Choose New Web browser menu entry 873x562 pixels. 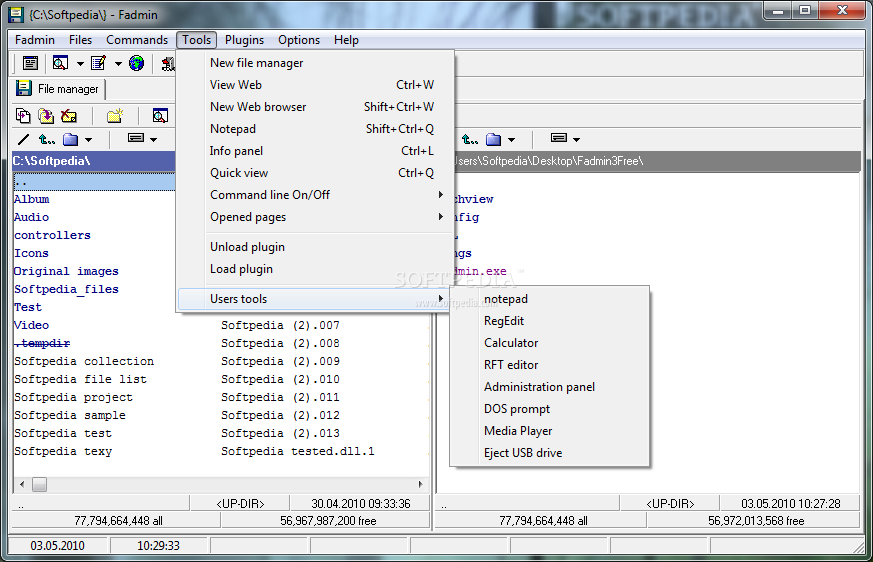(315, 107)
